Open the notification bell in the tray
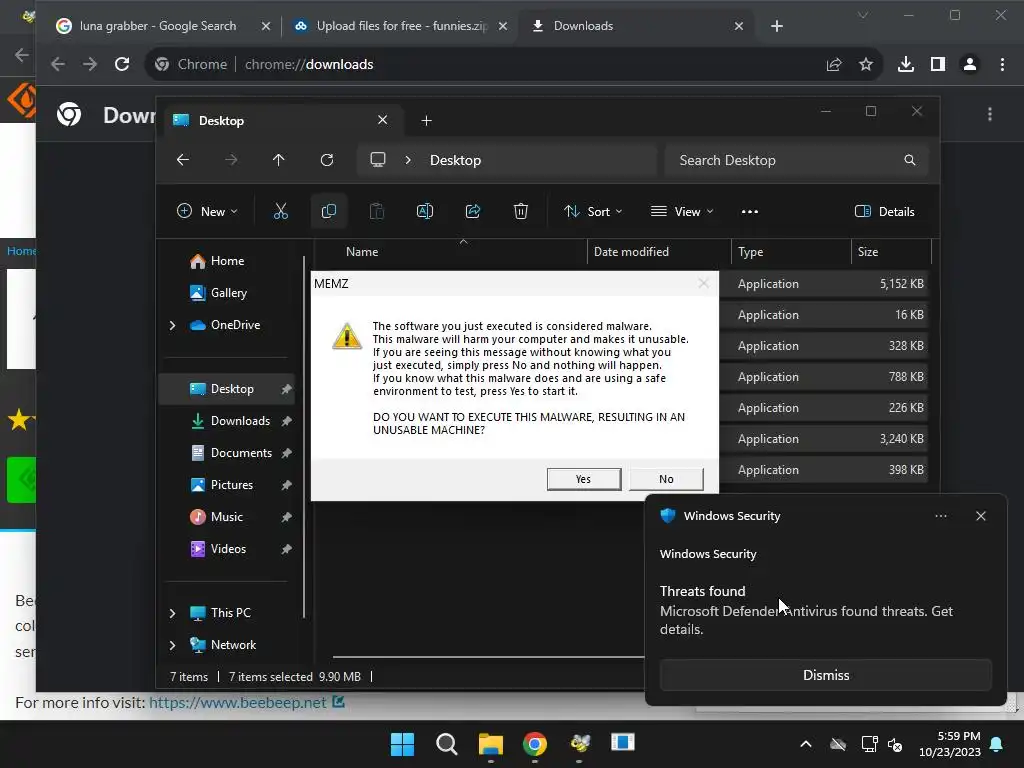This screenshot has height=768, width=1024. (997, 744)
